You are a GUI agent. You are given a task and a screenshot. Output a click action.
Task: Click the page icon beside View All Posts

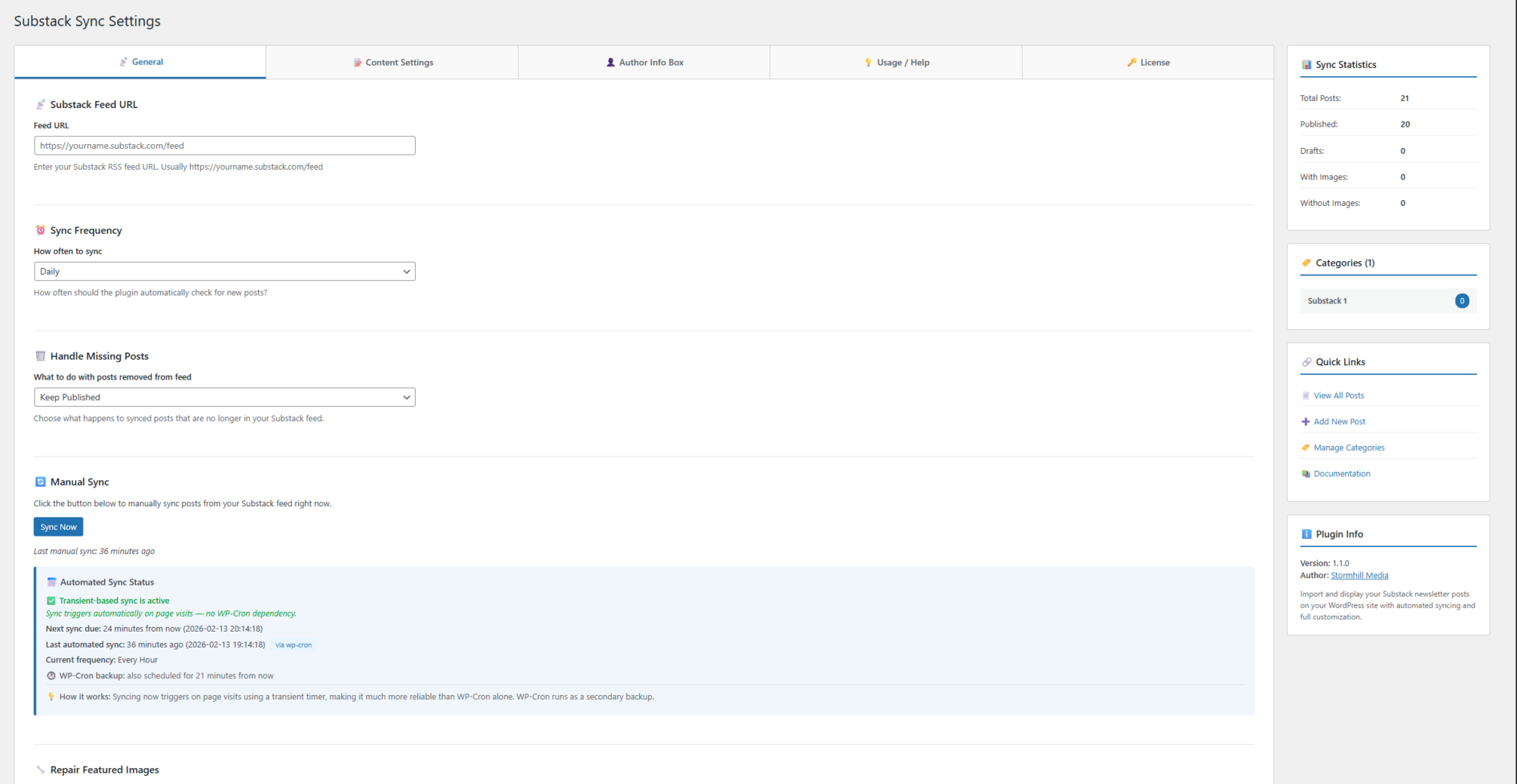tap(1306, 395)
